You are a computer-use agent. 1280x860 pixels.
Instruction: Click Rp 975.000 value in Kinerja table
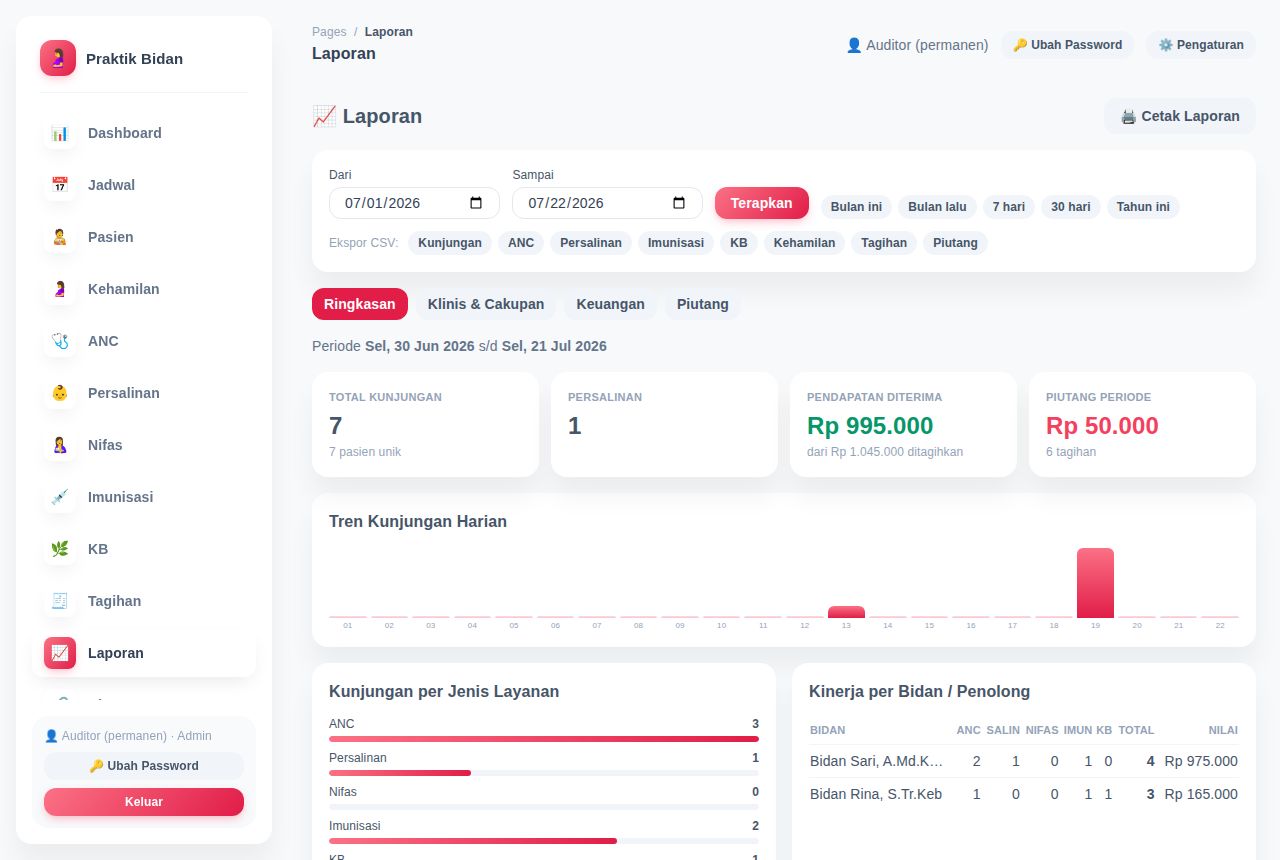pyautogui.click(x=1201, y=761)
